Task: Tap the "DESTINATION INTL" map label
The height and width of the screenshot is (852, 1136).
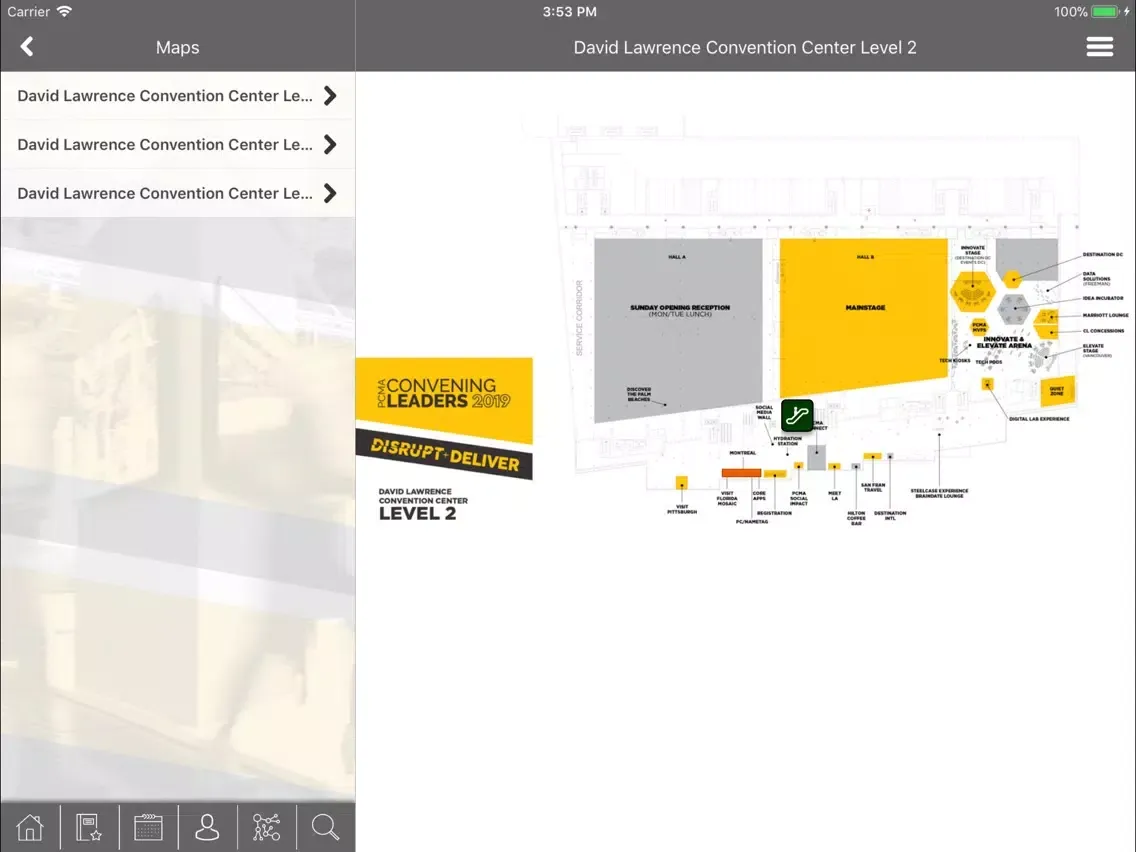Action: point(890,515)
